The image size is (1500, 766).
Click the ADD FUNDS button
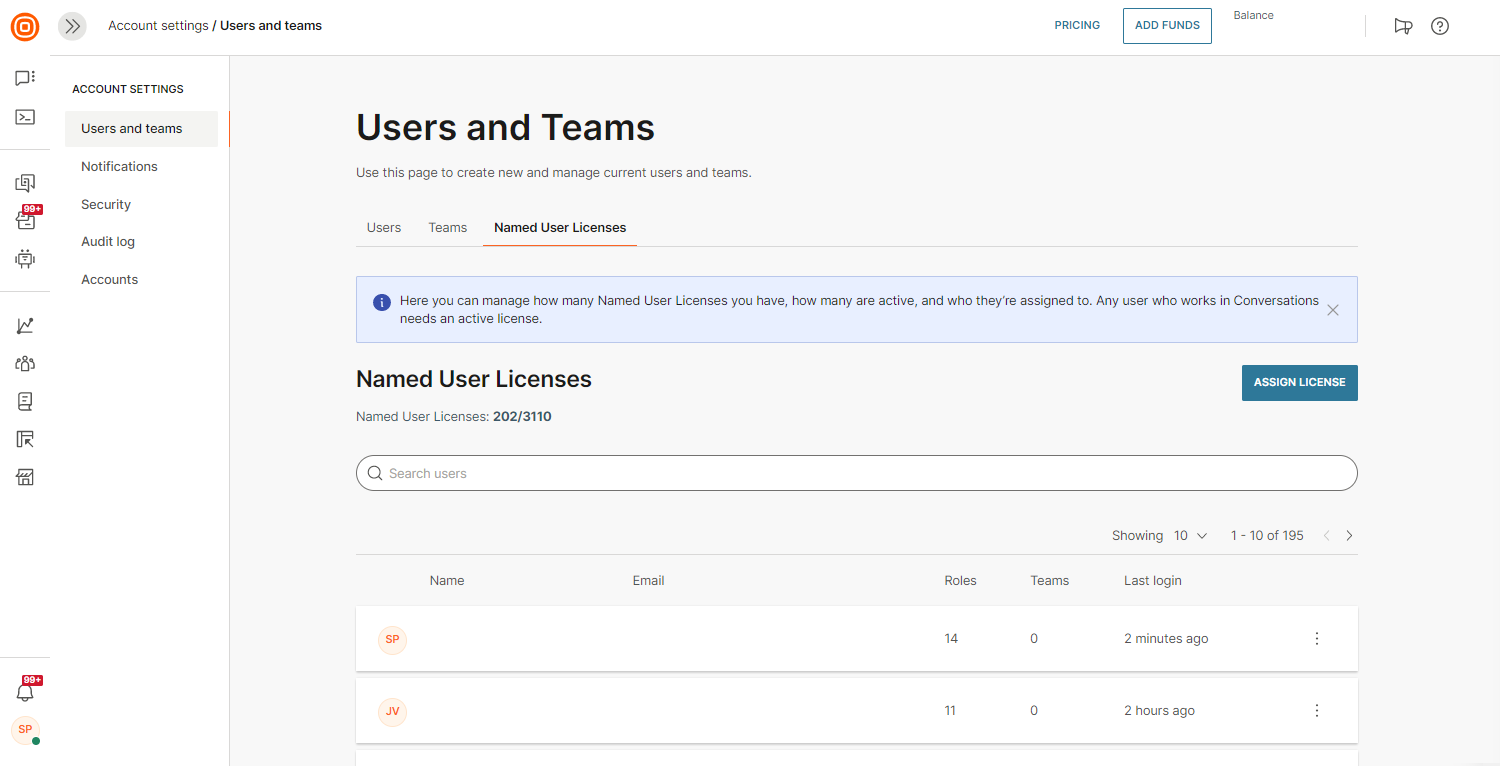1167,26
